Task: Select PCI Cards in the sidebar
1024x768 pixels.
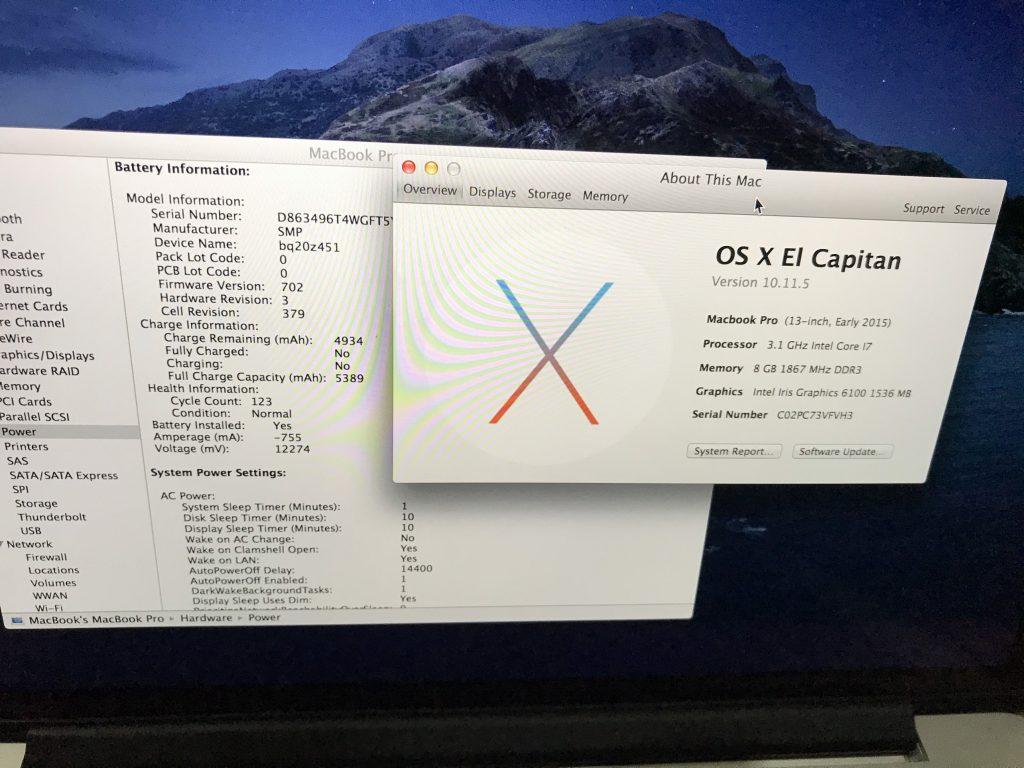Action: tap(25, 402)
